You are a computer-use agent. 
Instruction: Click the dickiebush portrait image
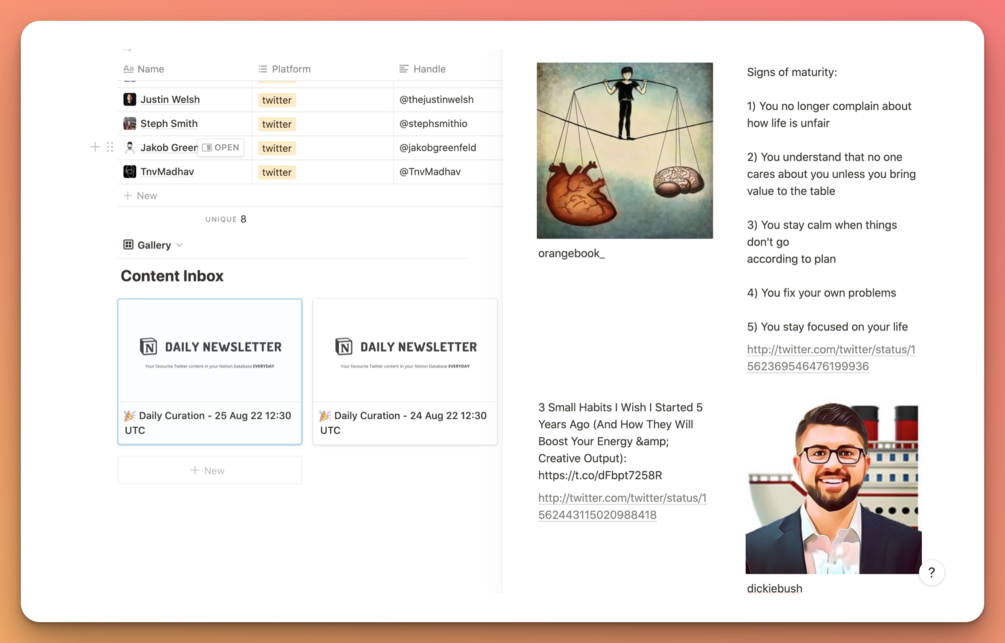(833, 489)
